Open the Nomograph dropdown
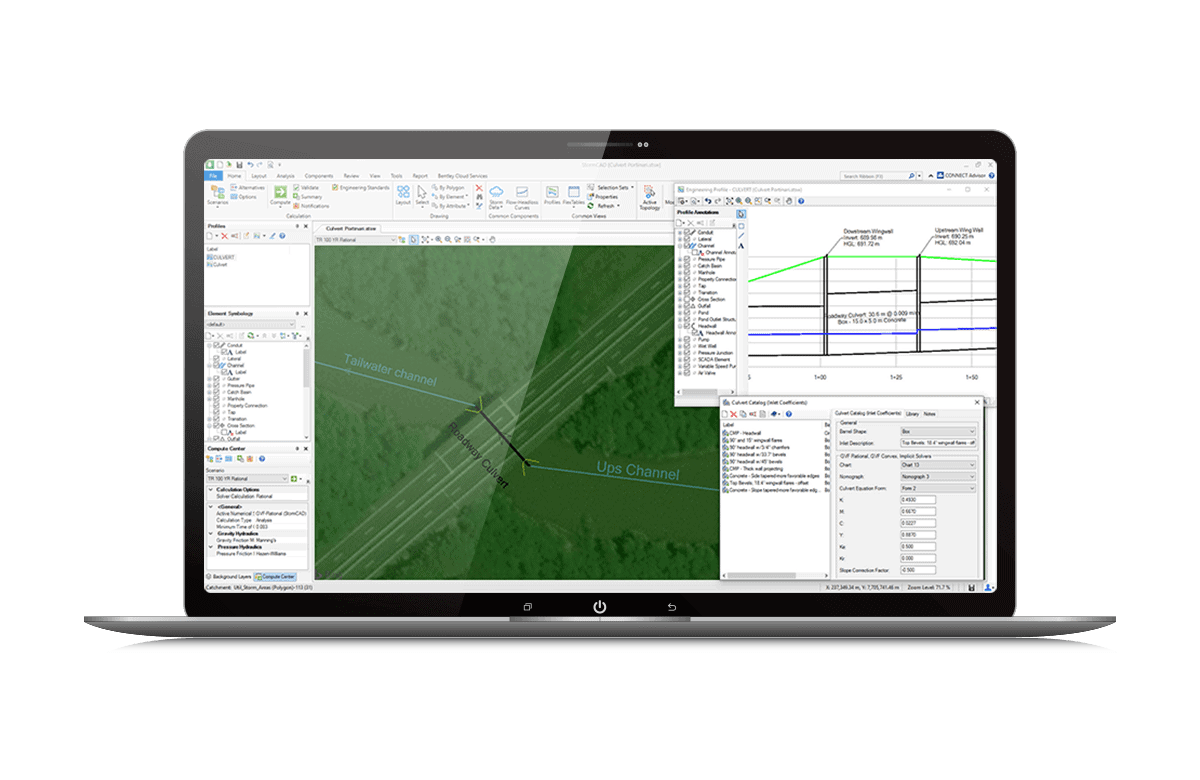This screenshot has height=780, width=1200. pyautogui.click(x=937, y=476)
